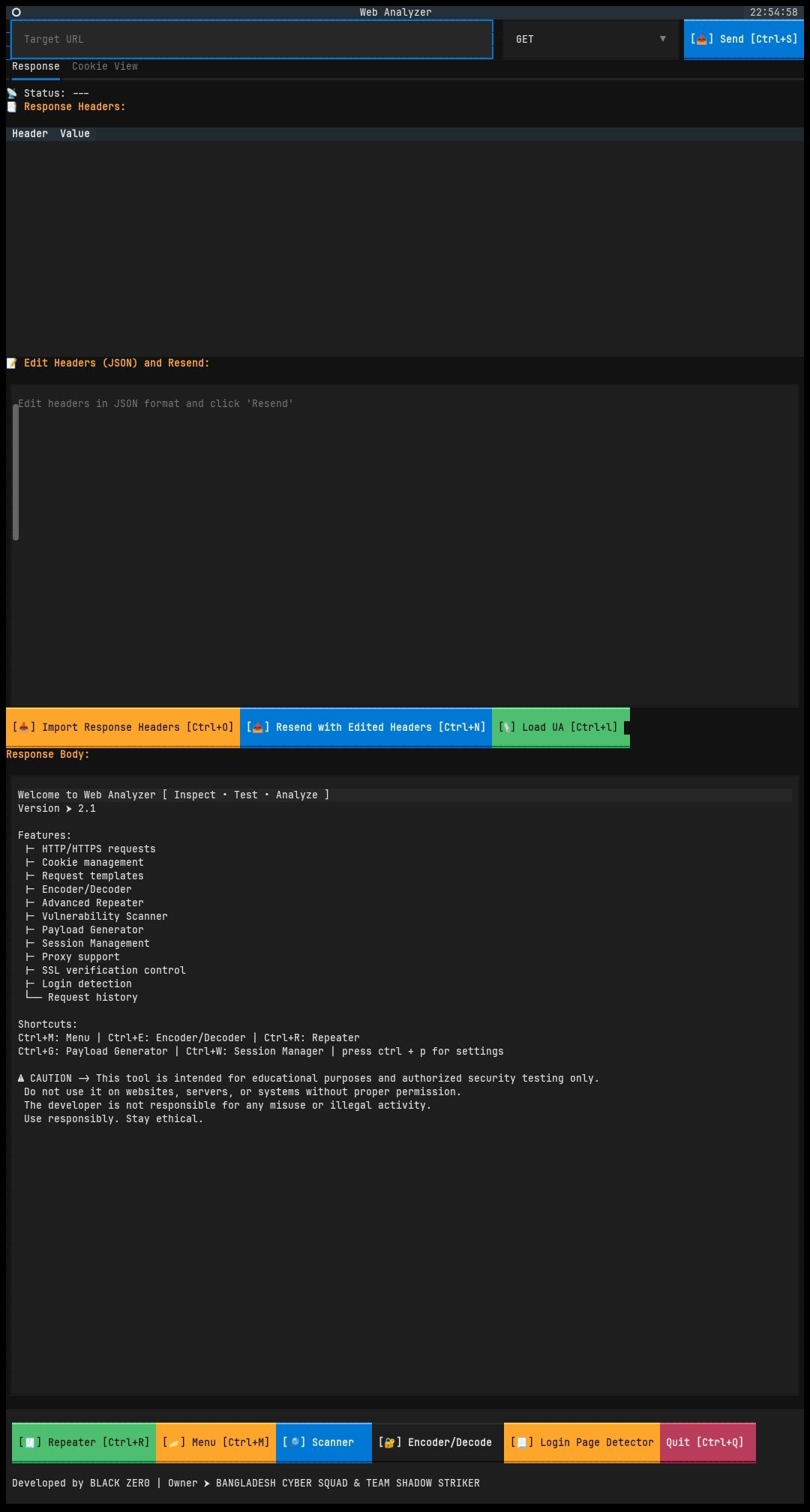Click the magnifier icon on Scanner button
Image resolution: width=810 pixels, height=1512 pixels.
click(x=294, y=1442)
